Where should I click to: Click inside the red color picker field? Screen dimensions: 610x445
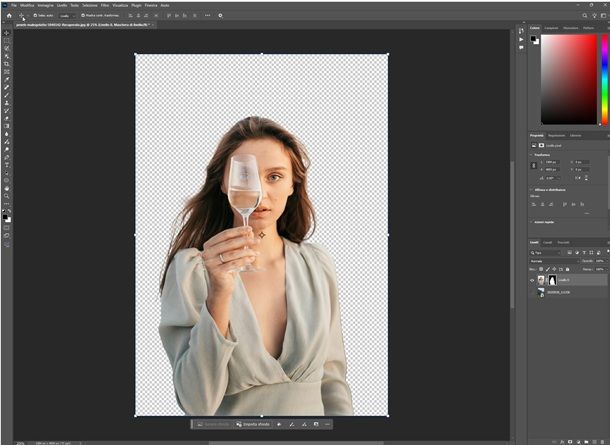coord(569,78)
